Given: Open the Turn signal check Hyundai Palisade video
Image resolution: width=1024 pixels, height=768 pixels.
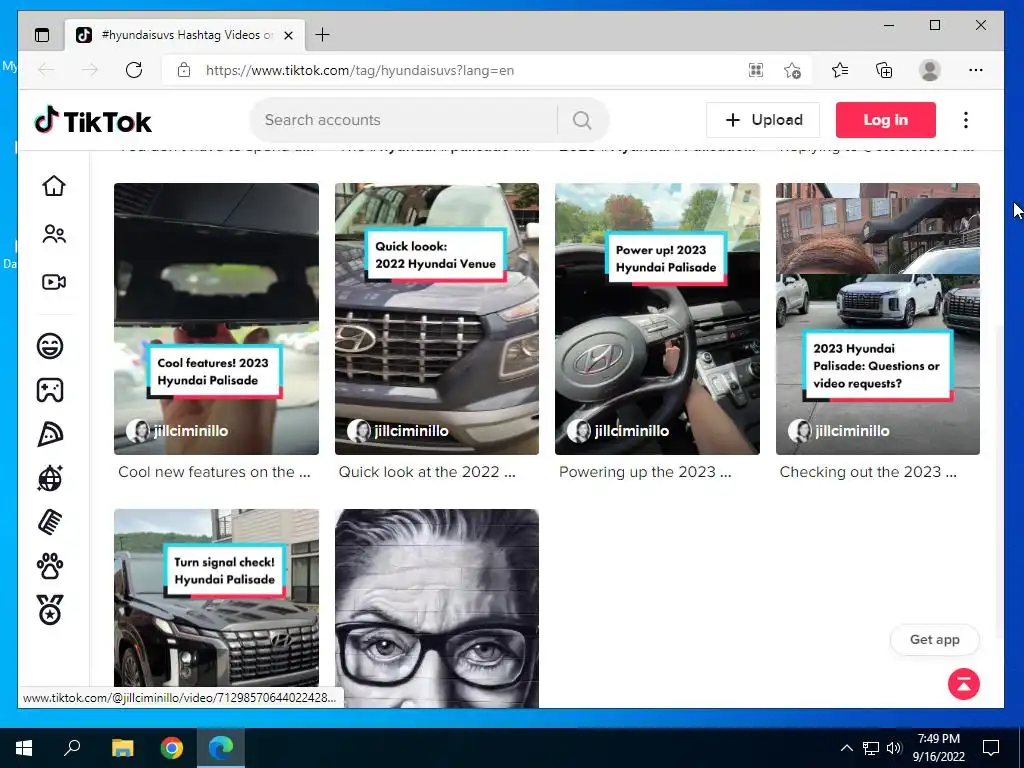Looking at the screenshot, I should [216, 609].
